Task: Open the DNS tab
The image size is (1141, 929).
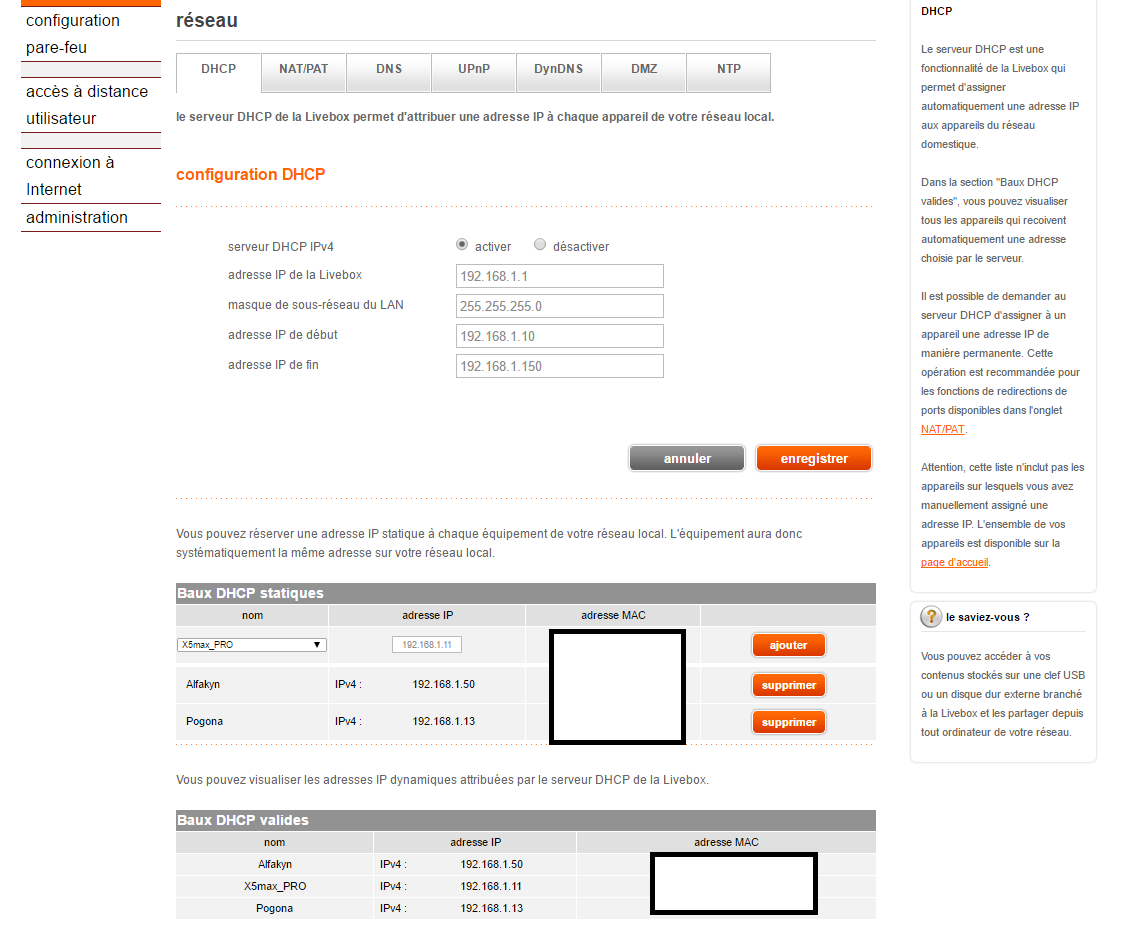Action: (389, 69)
